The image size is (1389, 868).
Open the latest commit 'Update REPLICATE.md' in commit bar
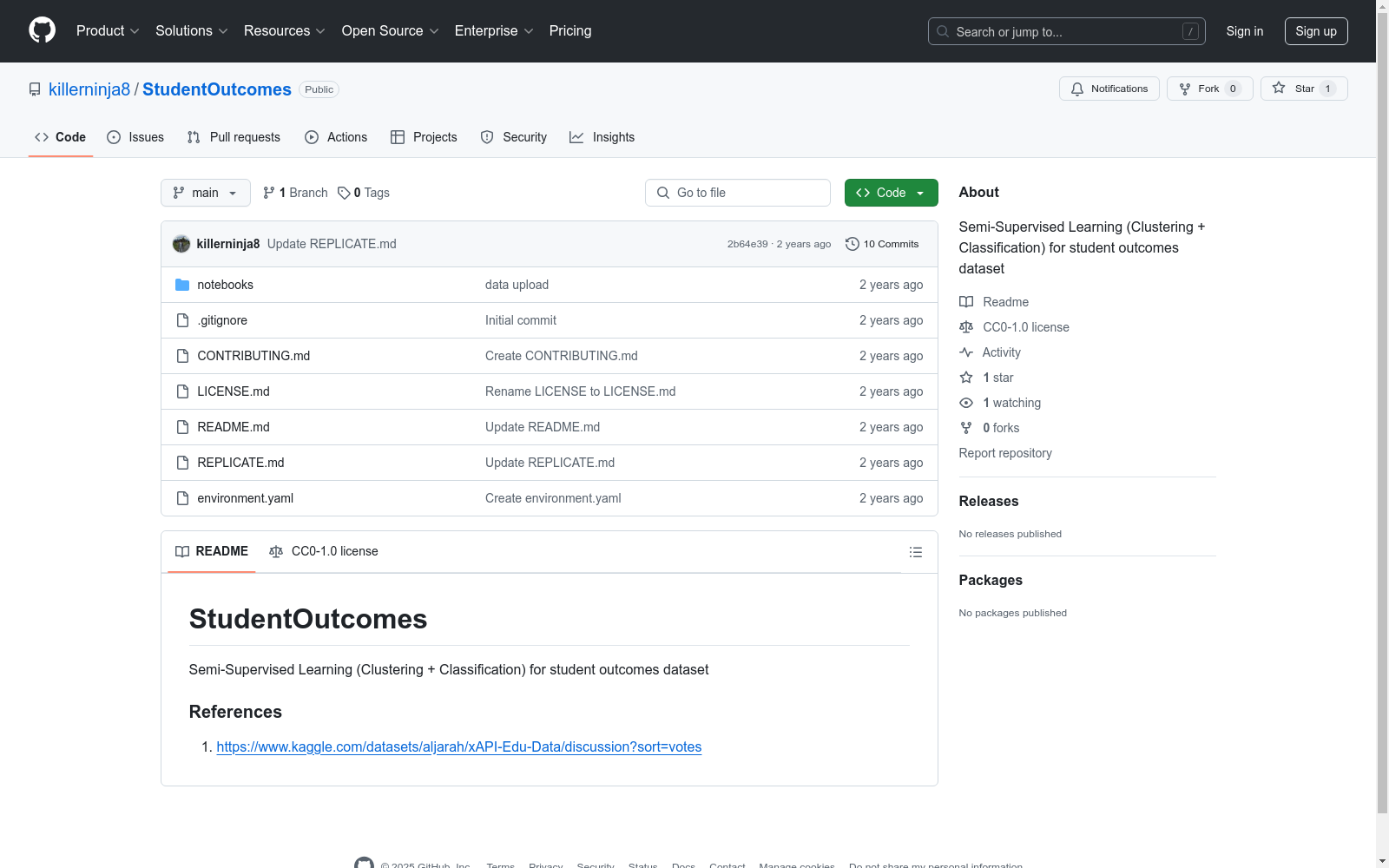332,244
